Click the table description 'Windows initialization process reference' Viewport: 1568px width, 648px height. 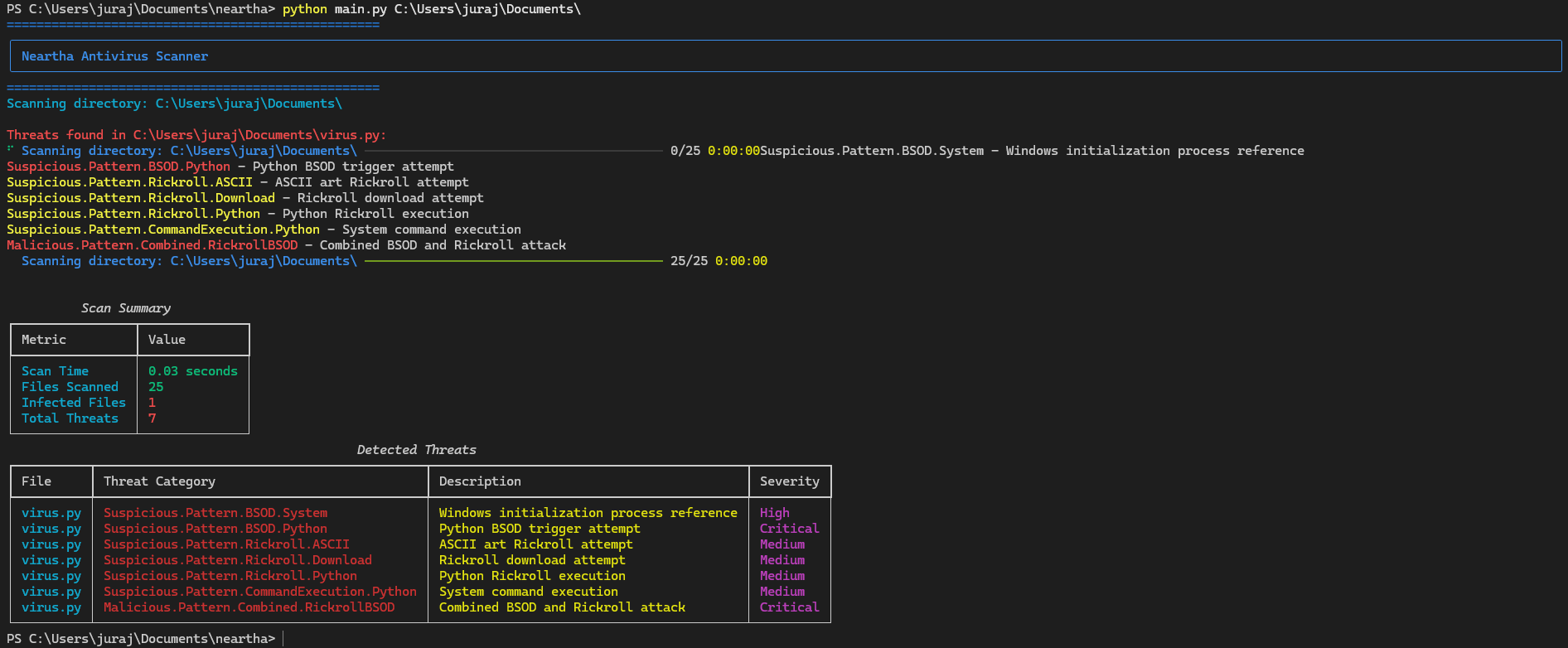(x=588, y=513)
